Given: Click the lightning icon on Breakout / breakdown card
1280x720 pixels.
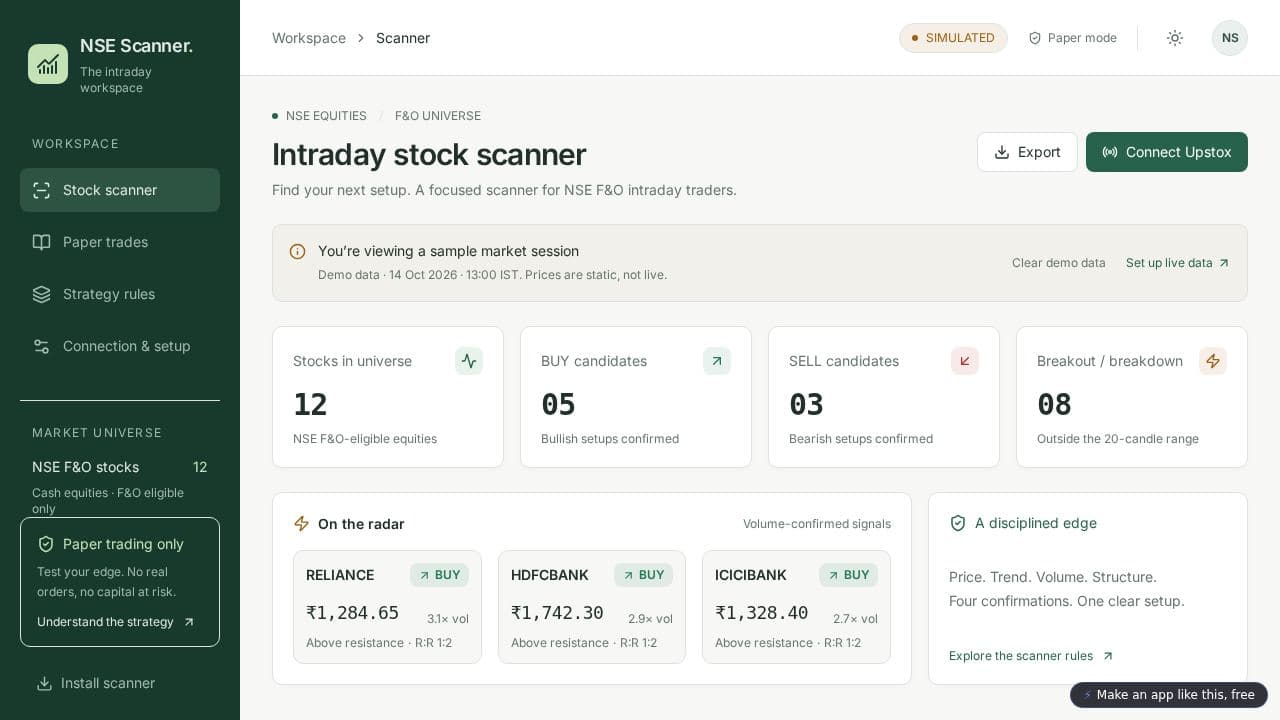Looking at the screenshot, I should coord(1213,361).
